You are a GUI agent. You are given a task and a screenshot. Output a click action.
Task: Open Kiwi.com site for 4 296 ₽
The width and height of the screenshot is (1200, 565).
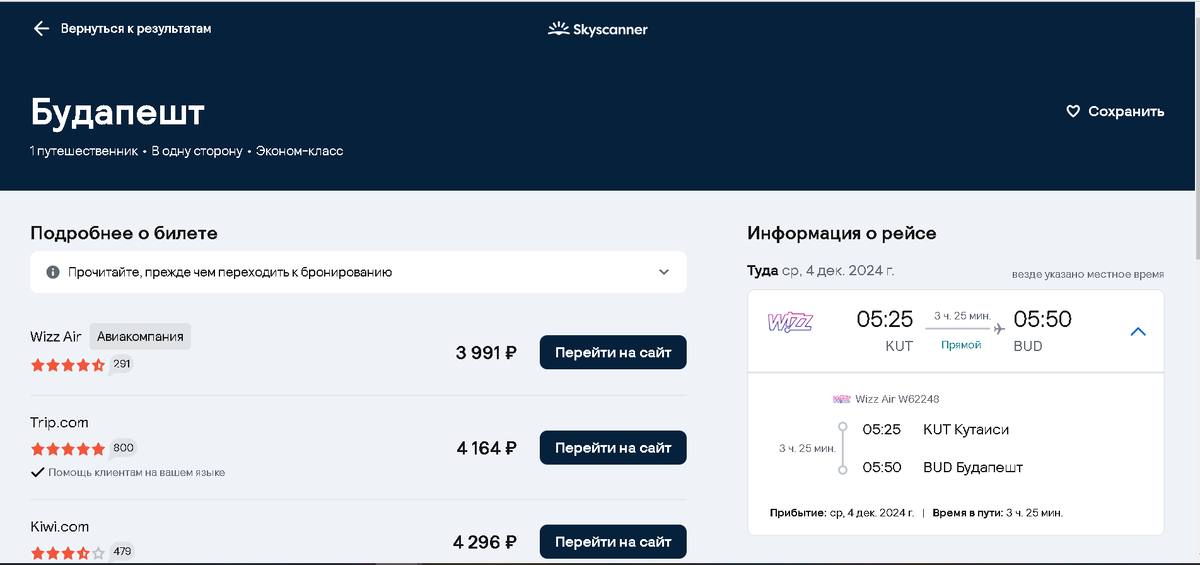(613, 542)
